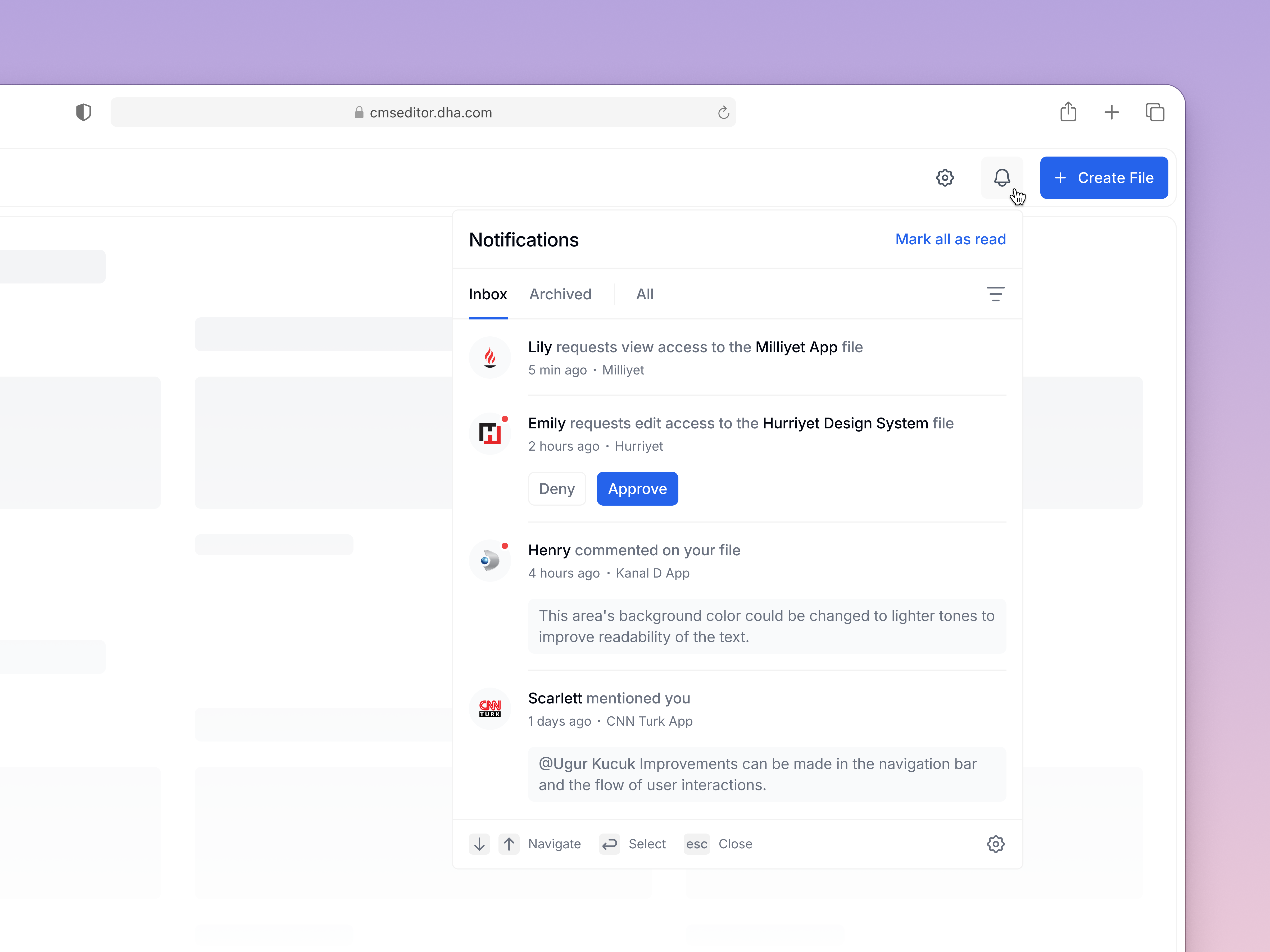This screenshot has height=952, width=1270.
Task: Click the browser share icon
Action: click(x=1068, y=112)
